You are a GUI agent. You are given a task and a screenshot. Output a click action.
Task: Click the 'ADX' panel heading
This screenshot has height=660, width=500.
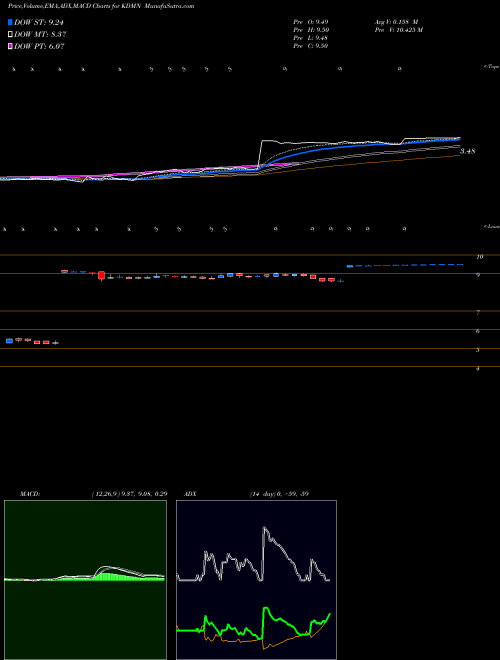190,494
